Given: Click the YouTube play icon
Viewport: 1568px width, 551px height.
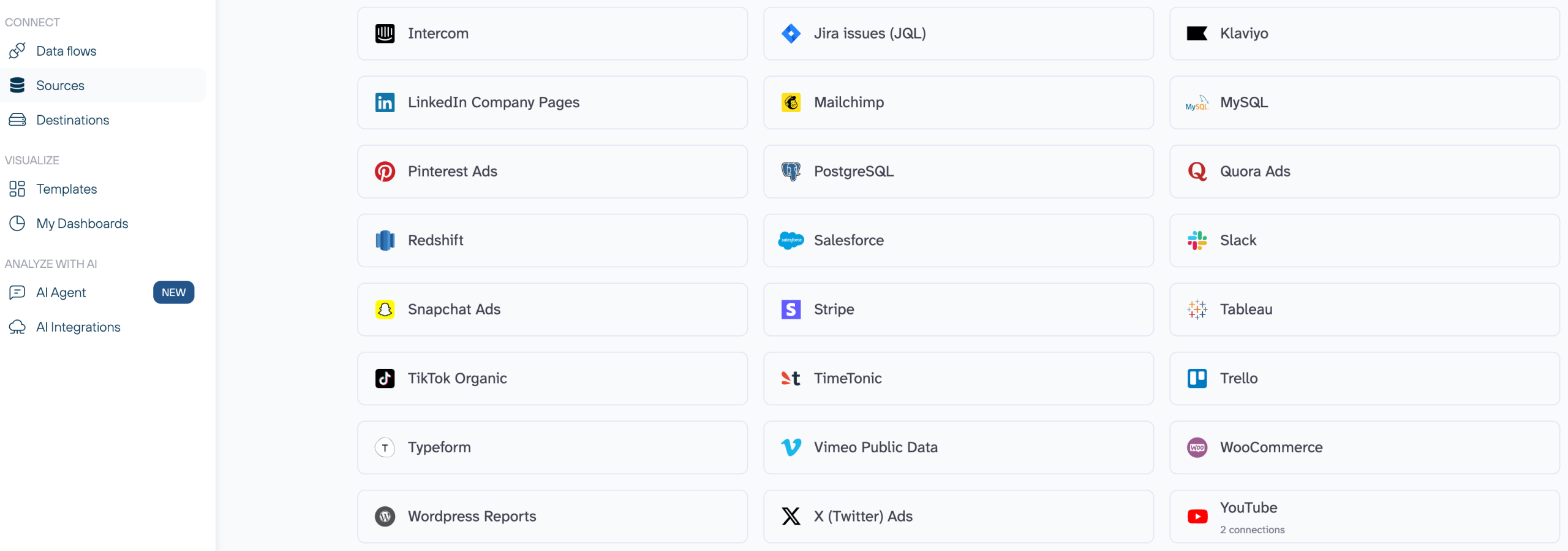Looking at the screenshot, I should tap(1197, 517).
